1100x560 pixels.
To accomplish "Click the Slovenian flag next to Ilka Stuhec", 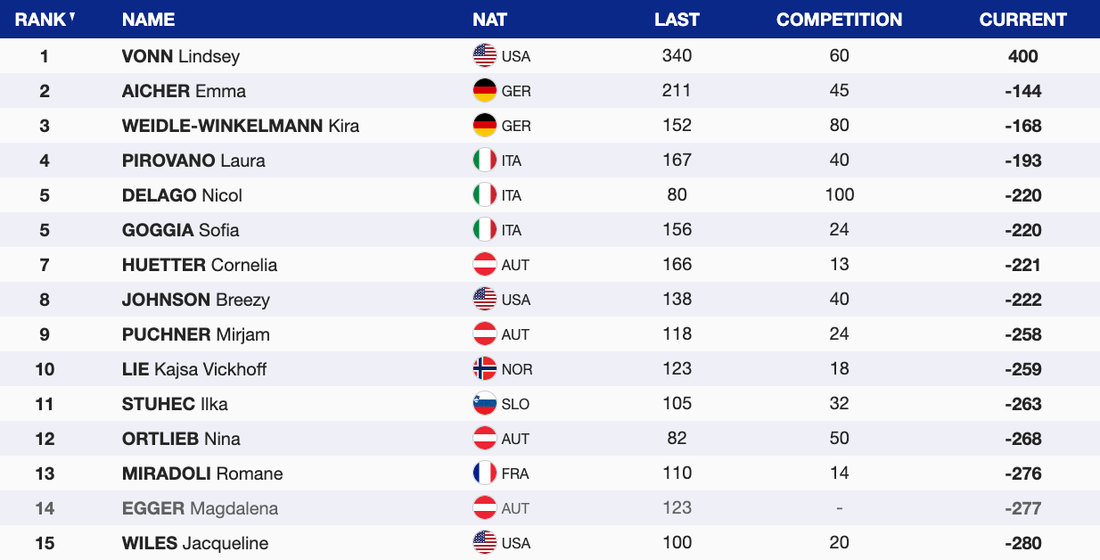I will click(485, 404).
